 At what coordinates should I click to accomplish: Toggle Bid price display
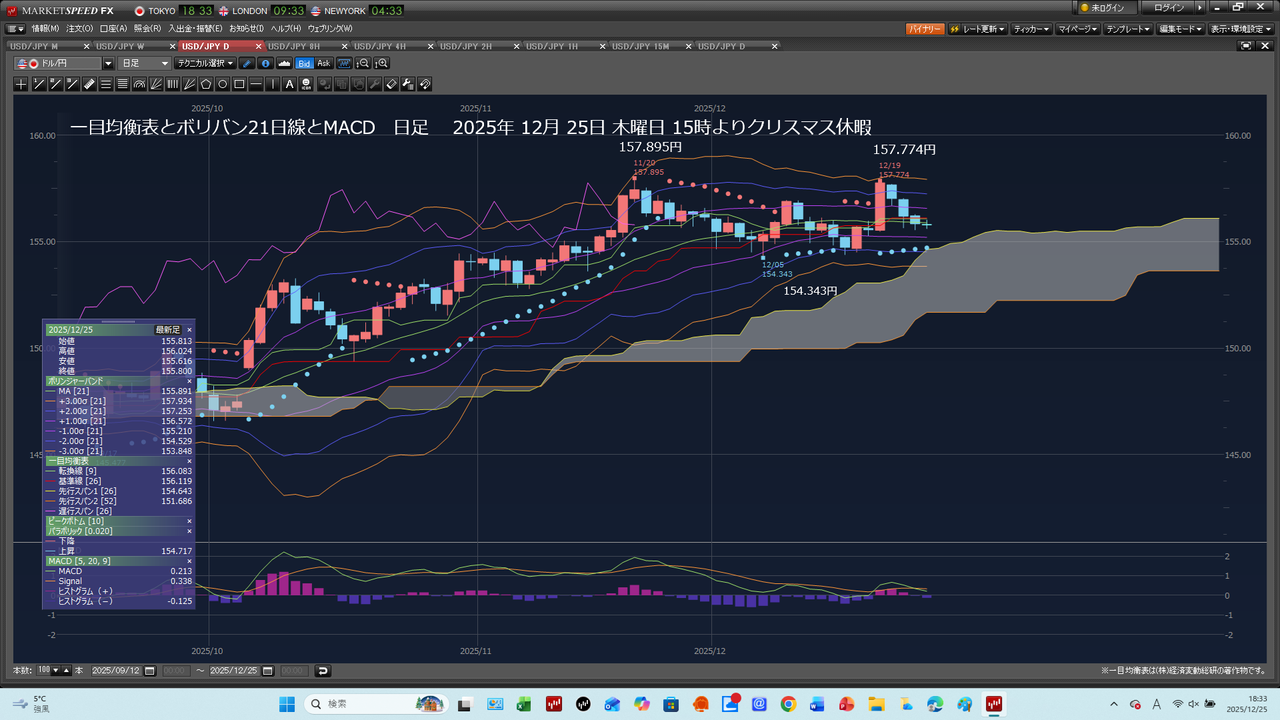point(304,64)
